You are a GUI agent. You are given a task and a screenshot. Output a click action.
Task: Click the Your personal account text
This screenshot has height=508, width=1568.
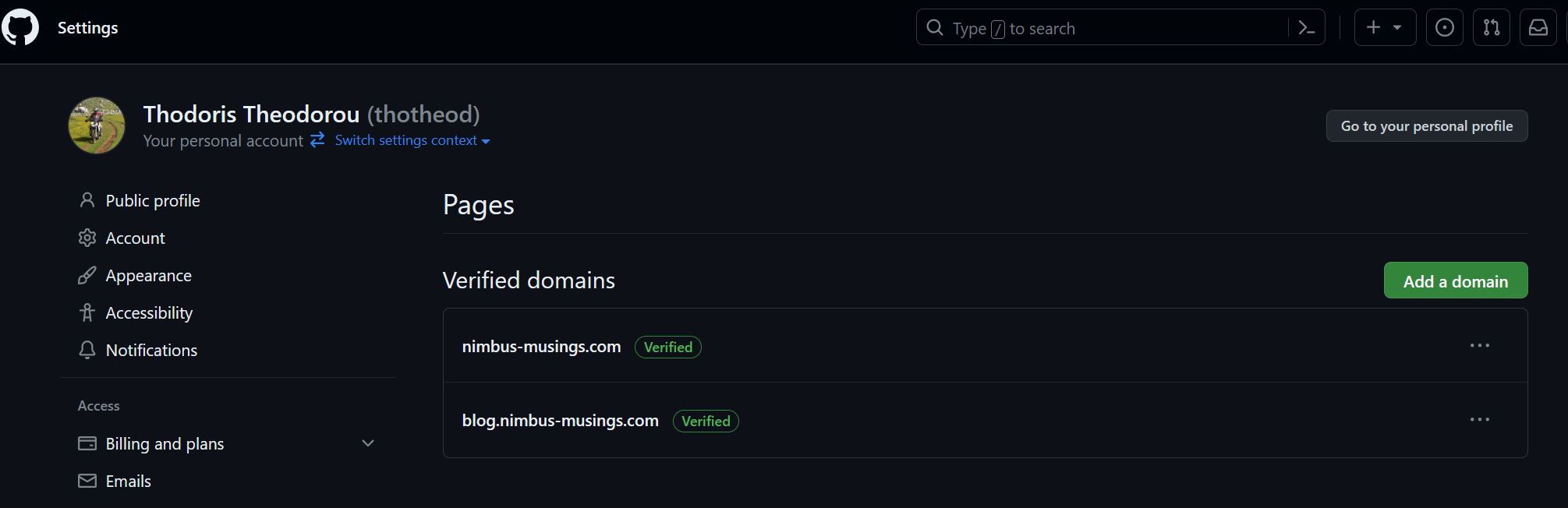223,141
